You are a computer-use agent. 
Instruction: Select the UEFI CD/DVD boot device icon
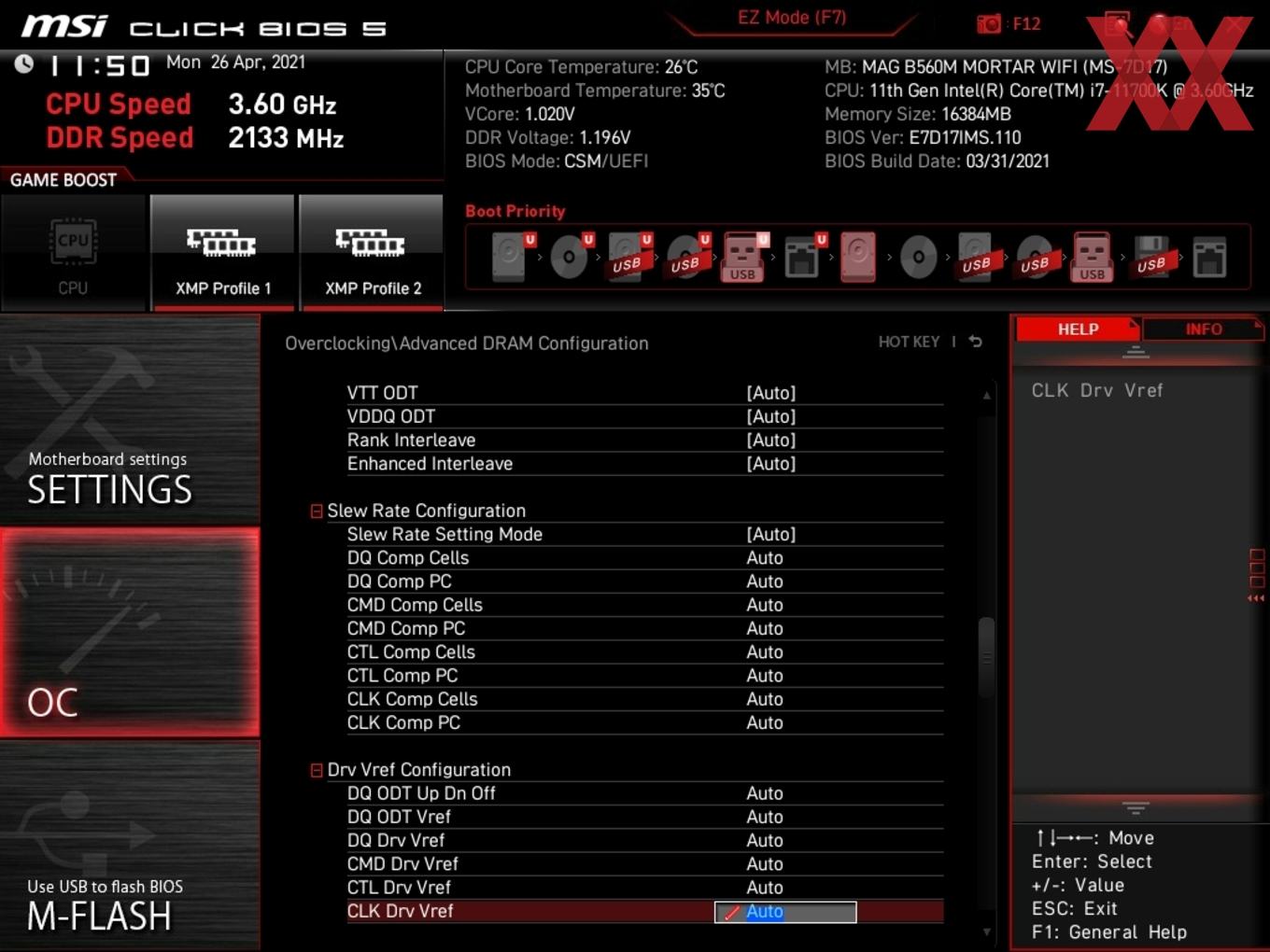(571, 256)
